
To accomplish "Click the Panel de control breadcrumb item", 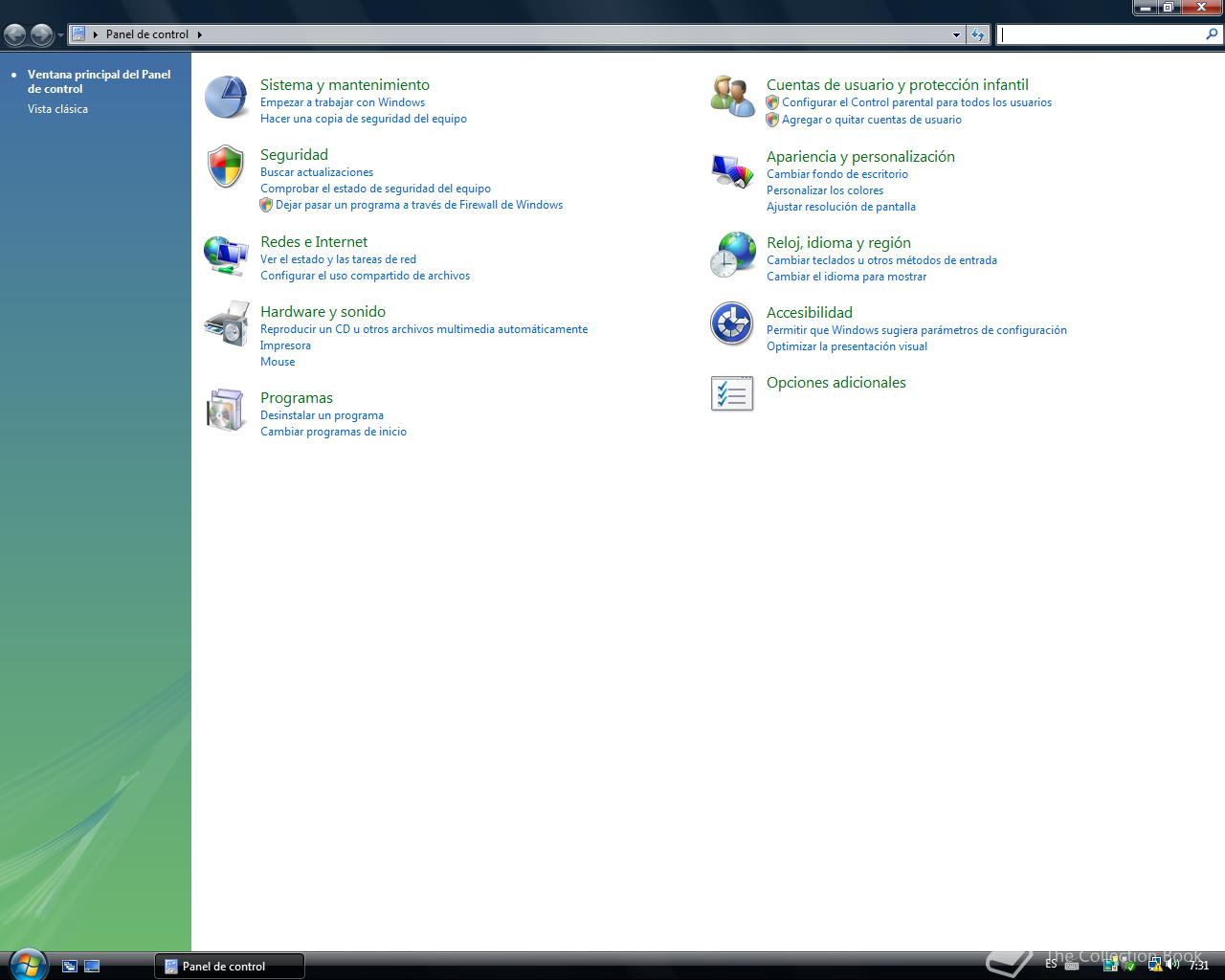I will coord(147,34).
